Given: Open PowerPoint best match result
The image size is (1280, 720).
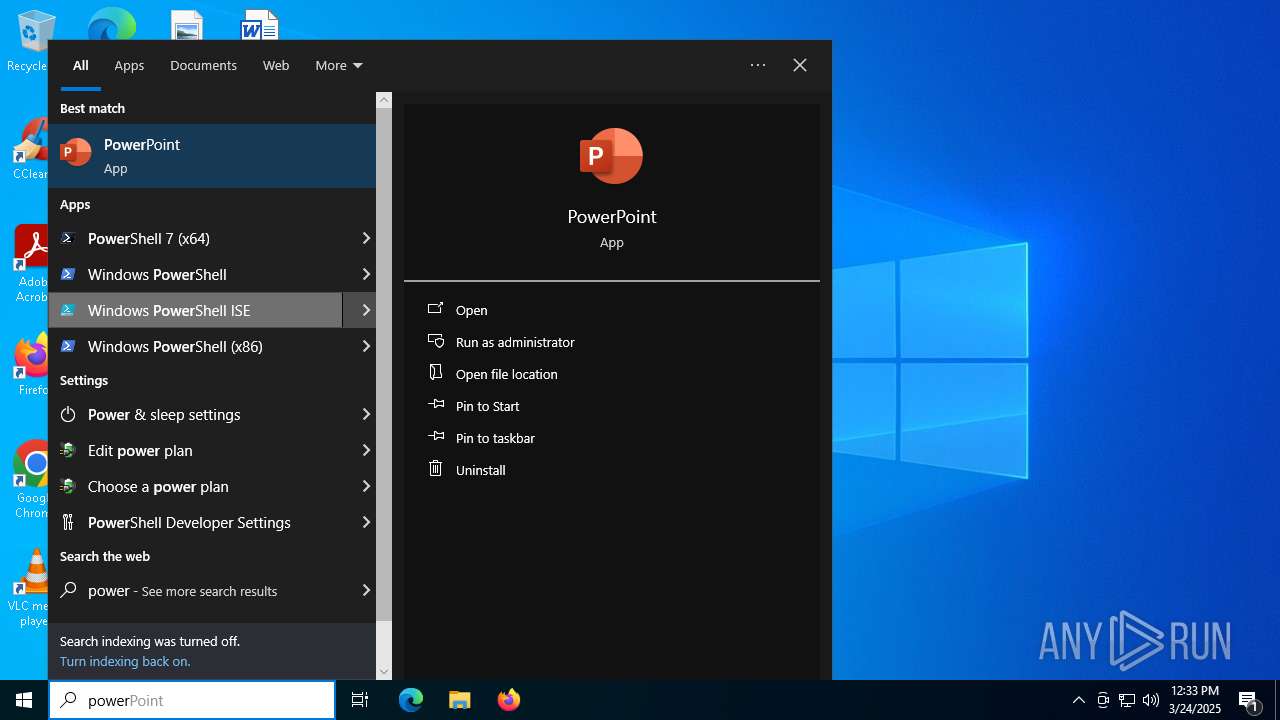Looking at the screenshot, I should pos(212,156).
